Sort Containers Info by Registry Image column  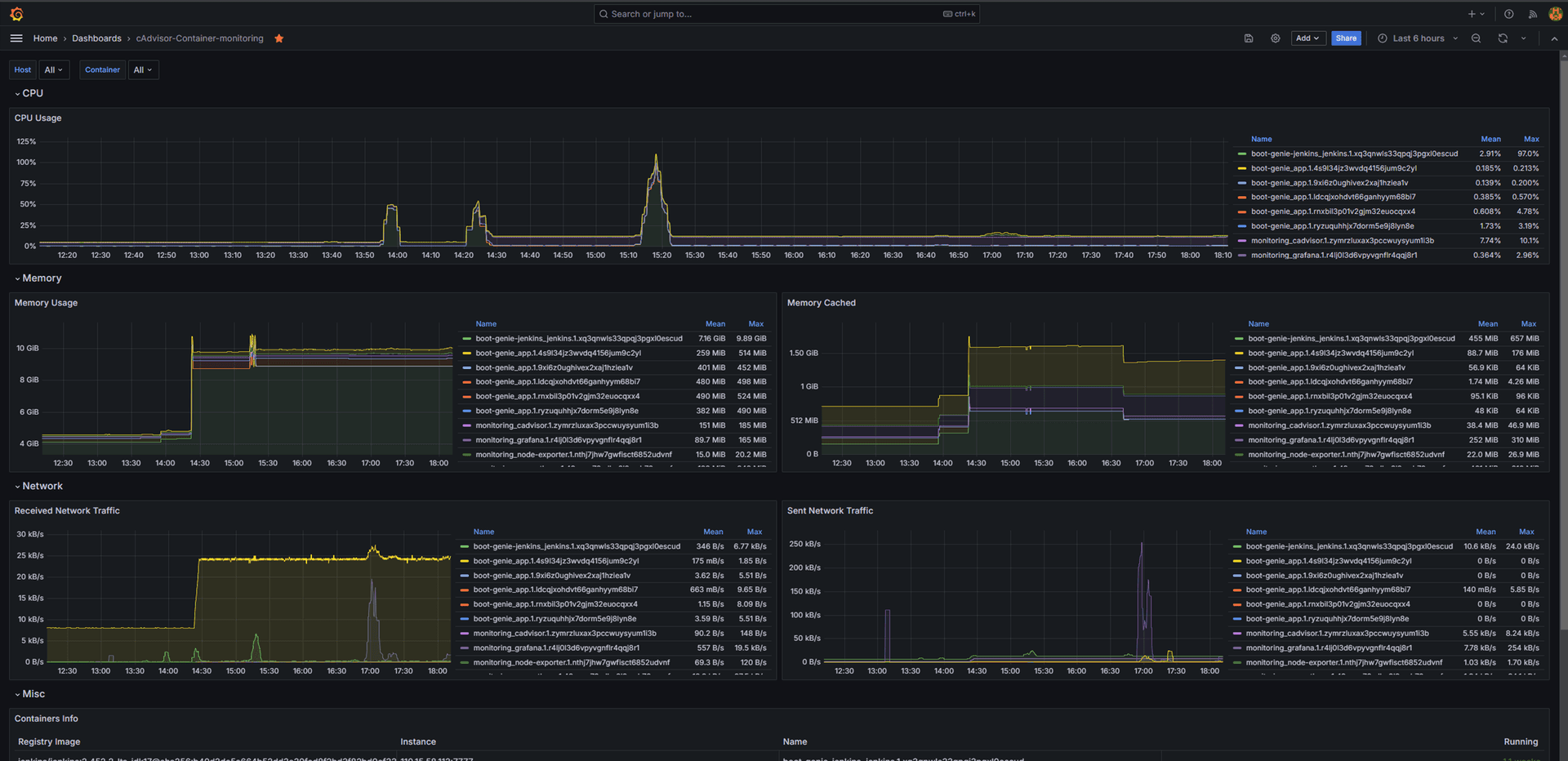point(49,742)
